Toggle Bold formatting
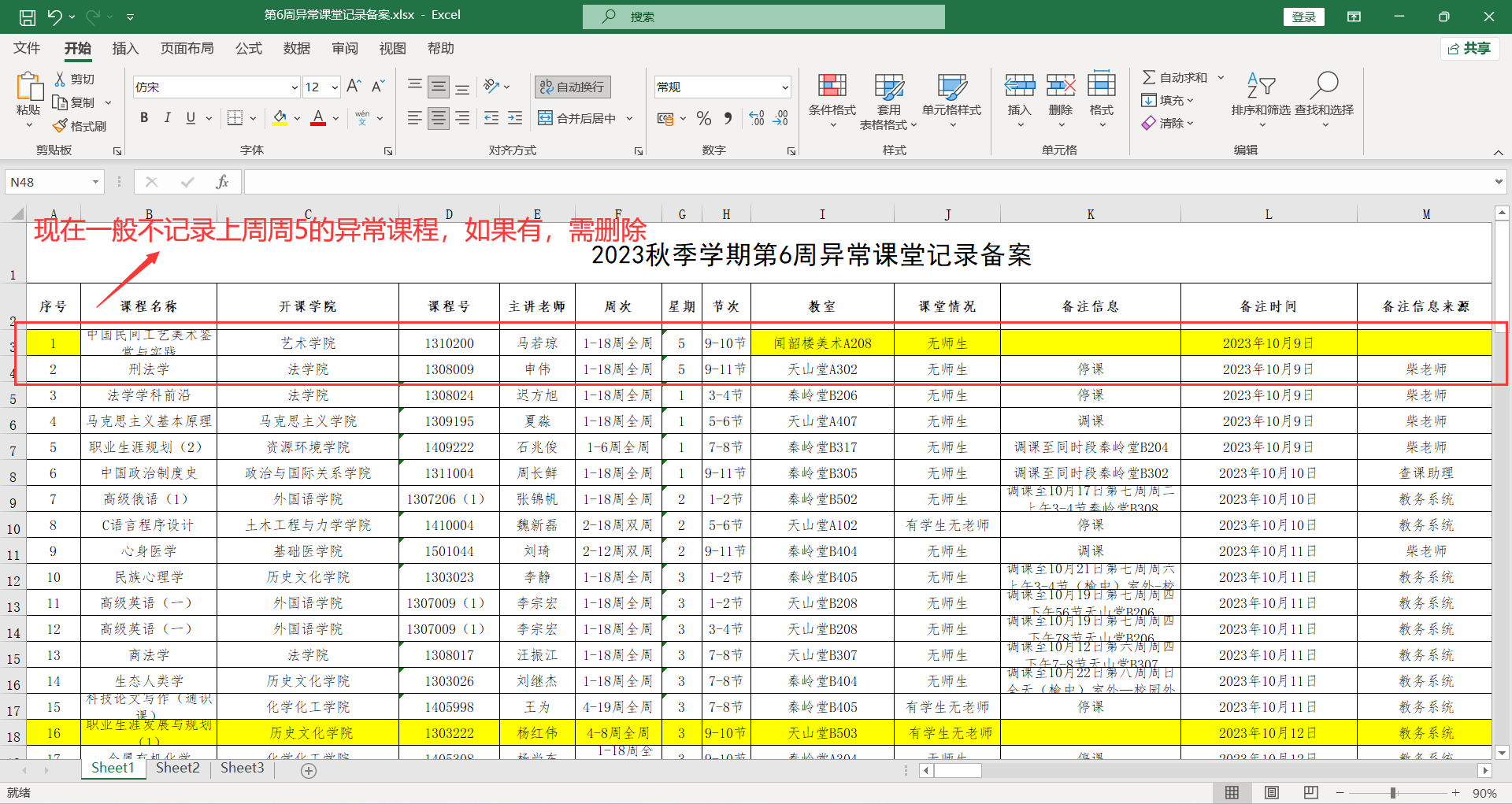Viewport: 1512px width, 804px height. point(144,118)
